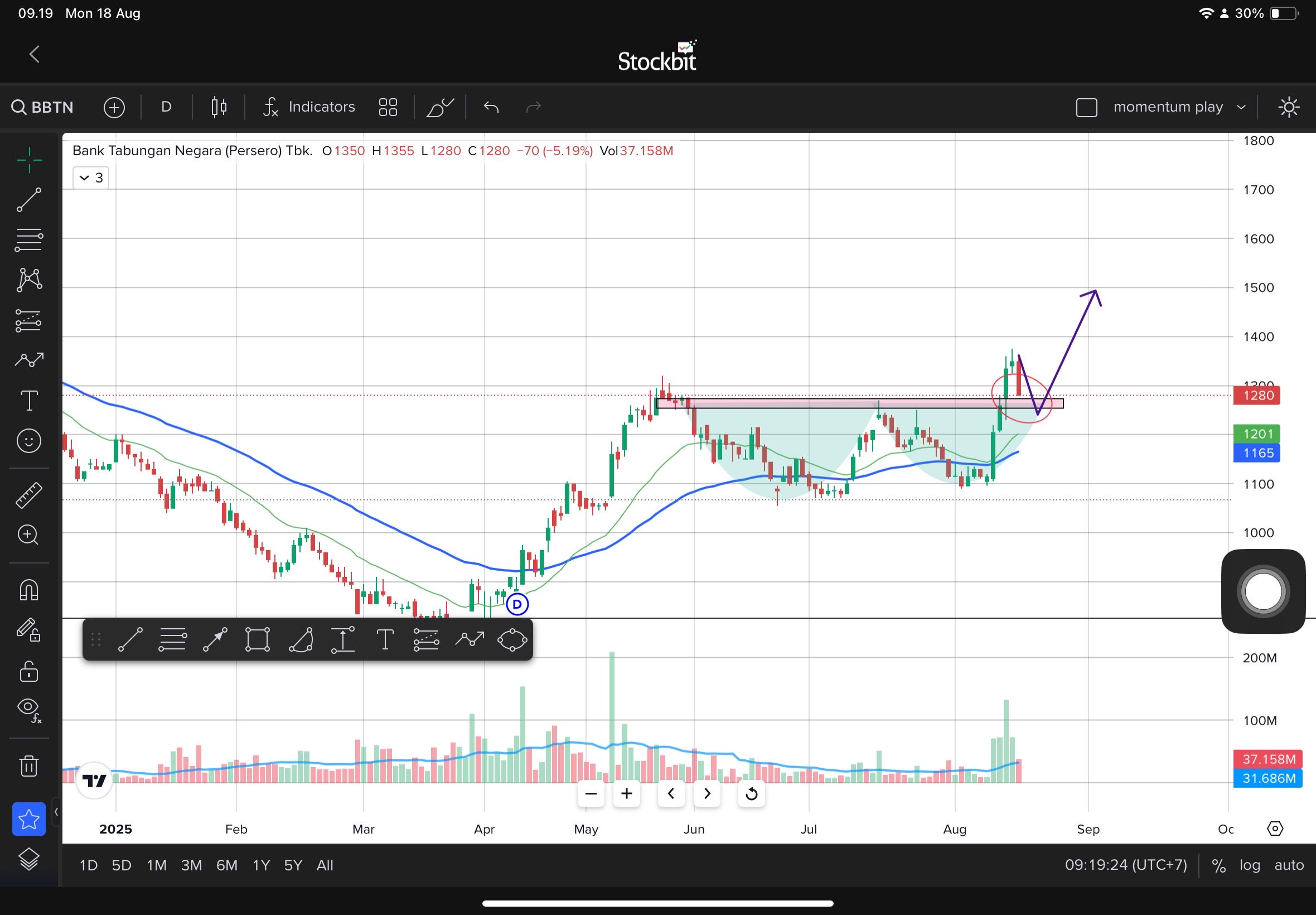Activate the zoom in magnifier tool
1316x915 pixels.
tap(28, 535)
